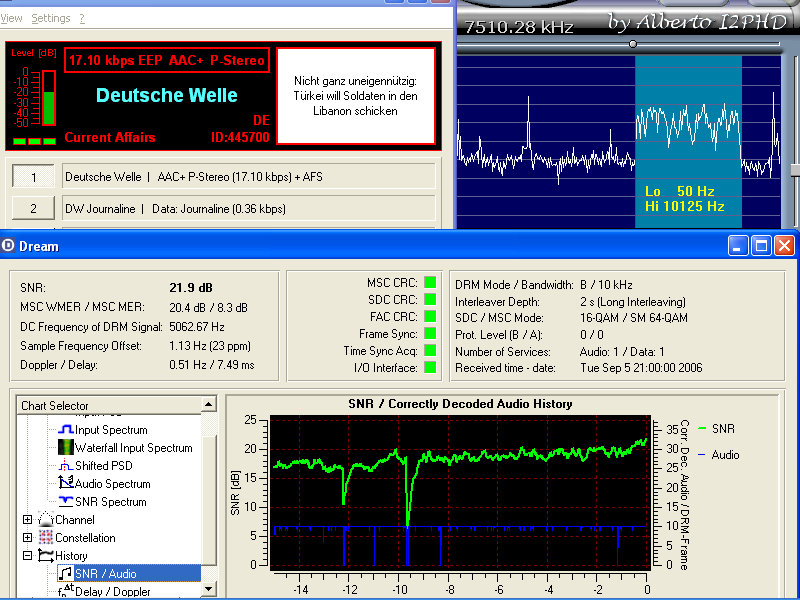
Task: Click the Channel group icon
Action: [46, 519]
